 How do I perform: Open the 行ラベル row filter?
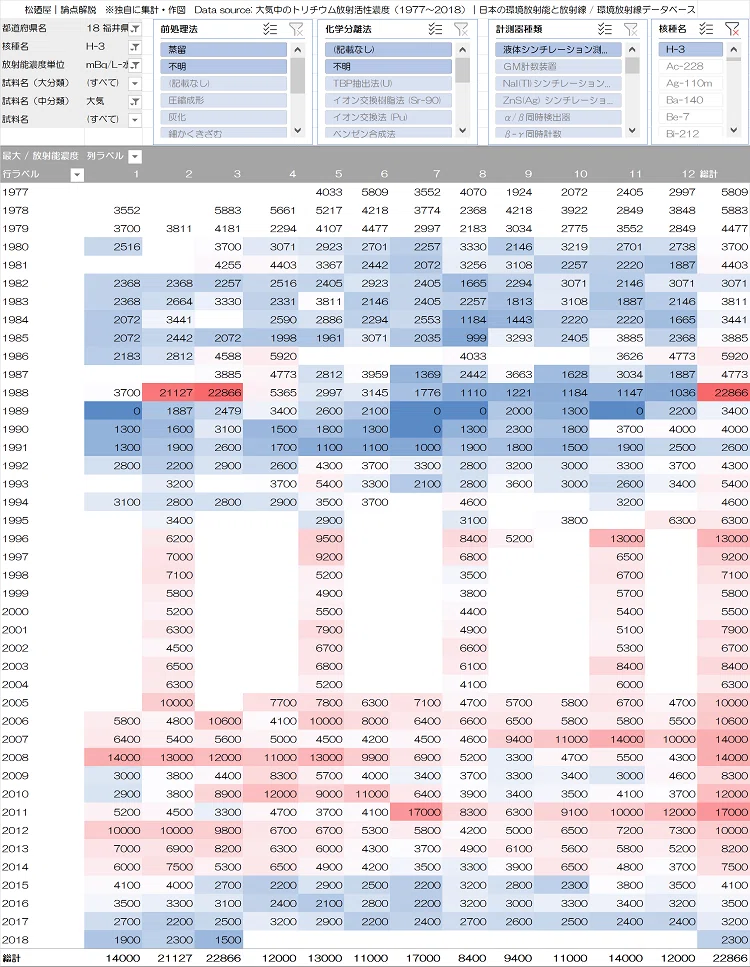pos(77,175)
